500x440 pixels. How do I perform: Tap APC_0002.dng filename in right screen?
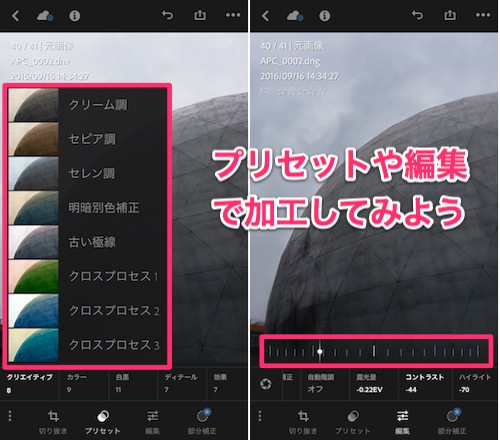pos(290,61)
